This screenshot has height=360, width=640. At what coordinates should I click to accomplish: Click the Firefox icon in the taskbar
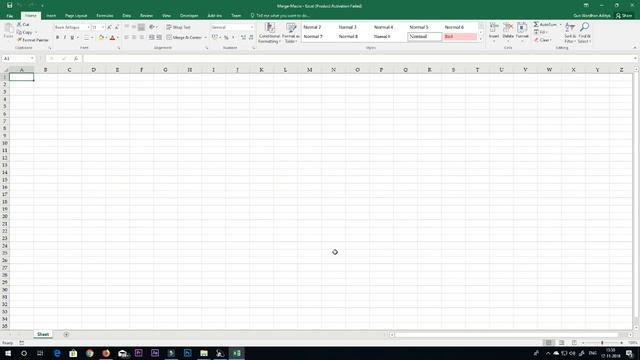coord(106,353)
